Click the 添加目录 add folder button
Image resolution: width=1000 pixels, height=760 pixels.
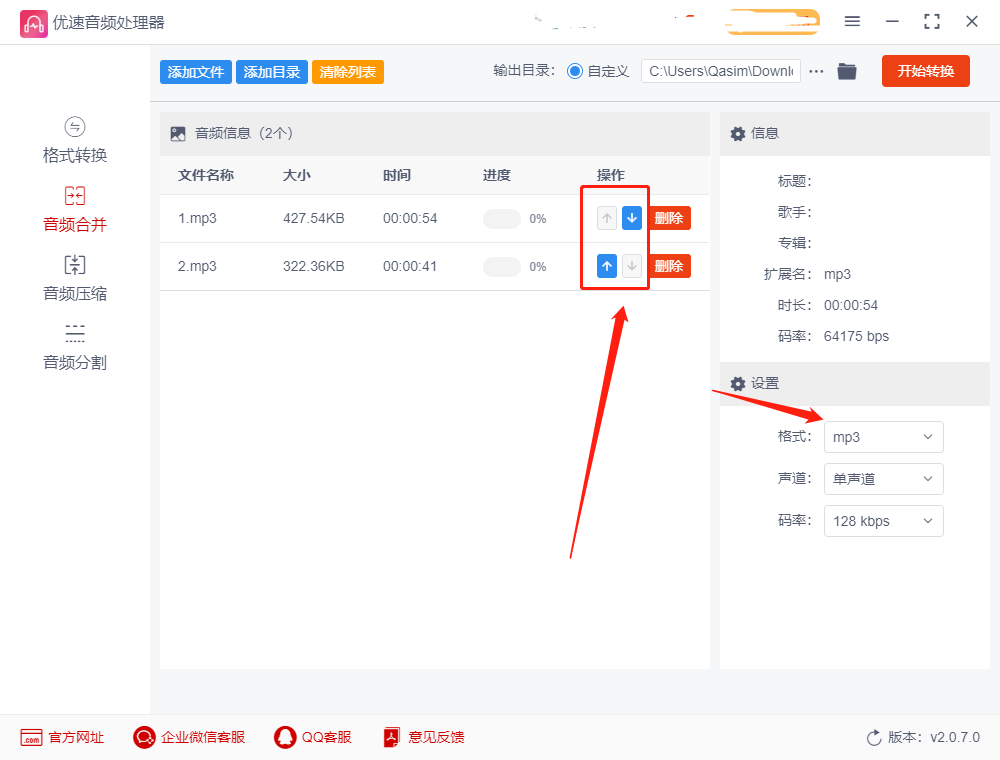coord(272,72)
